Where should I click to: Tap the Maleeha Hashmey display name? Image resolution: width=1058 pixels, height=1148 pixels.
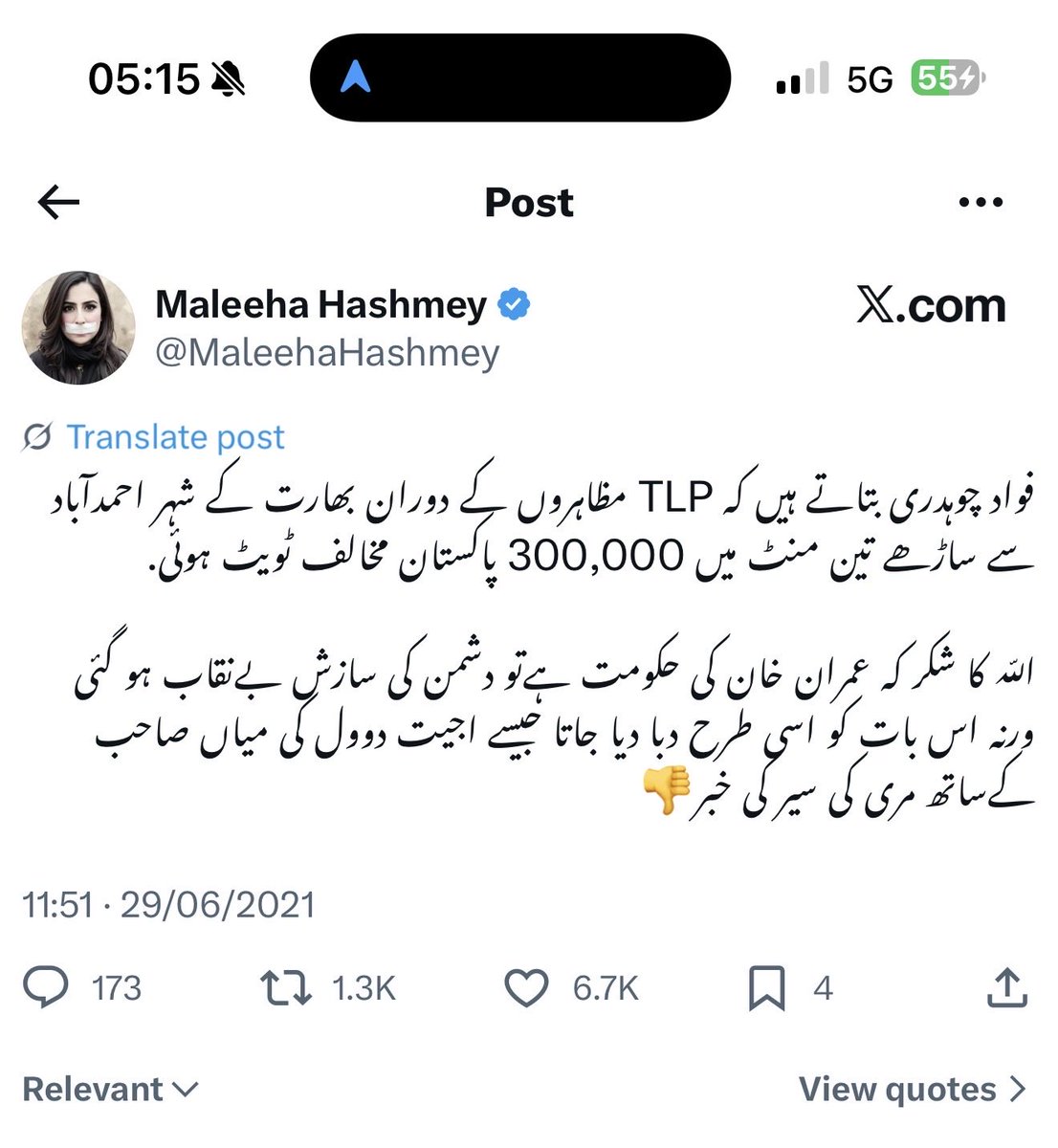321,305
